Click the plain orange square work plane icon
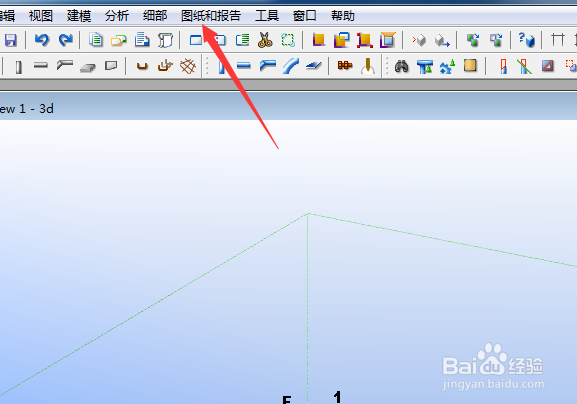Viewport: 577px width, 404px height. tap(319, 40)
